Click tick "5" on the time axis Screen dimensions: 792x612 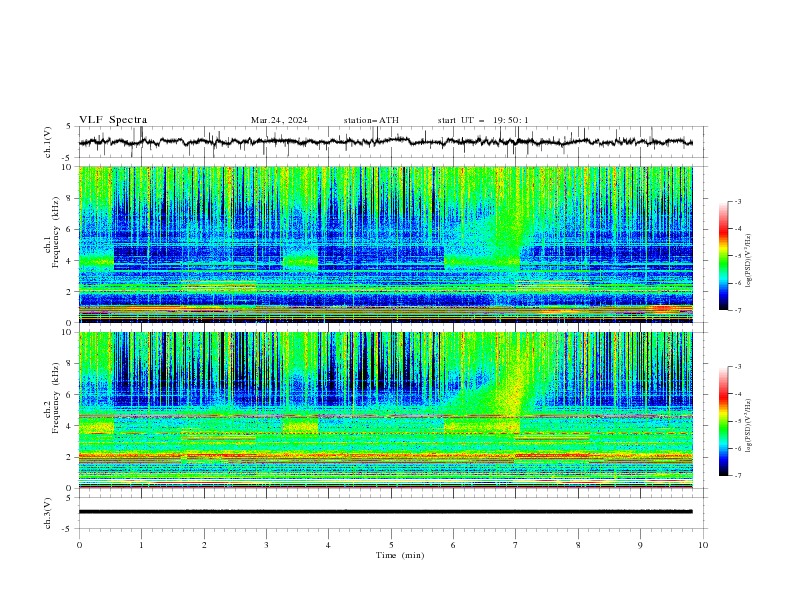tap(391, 545)
